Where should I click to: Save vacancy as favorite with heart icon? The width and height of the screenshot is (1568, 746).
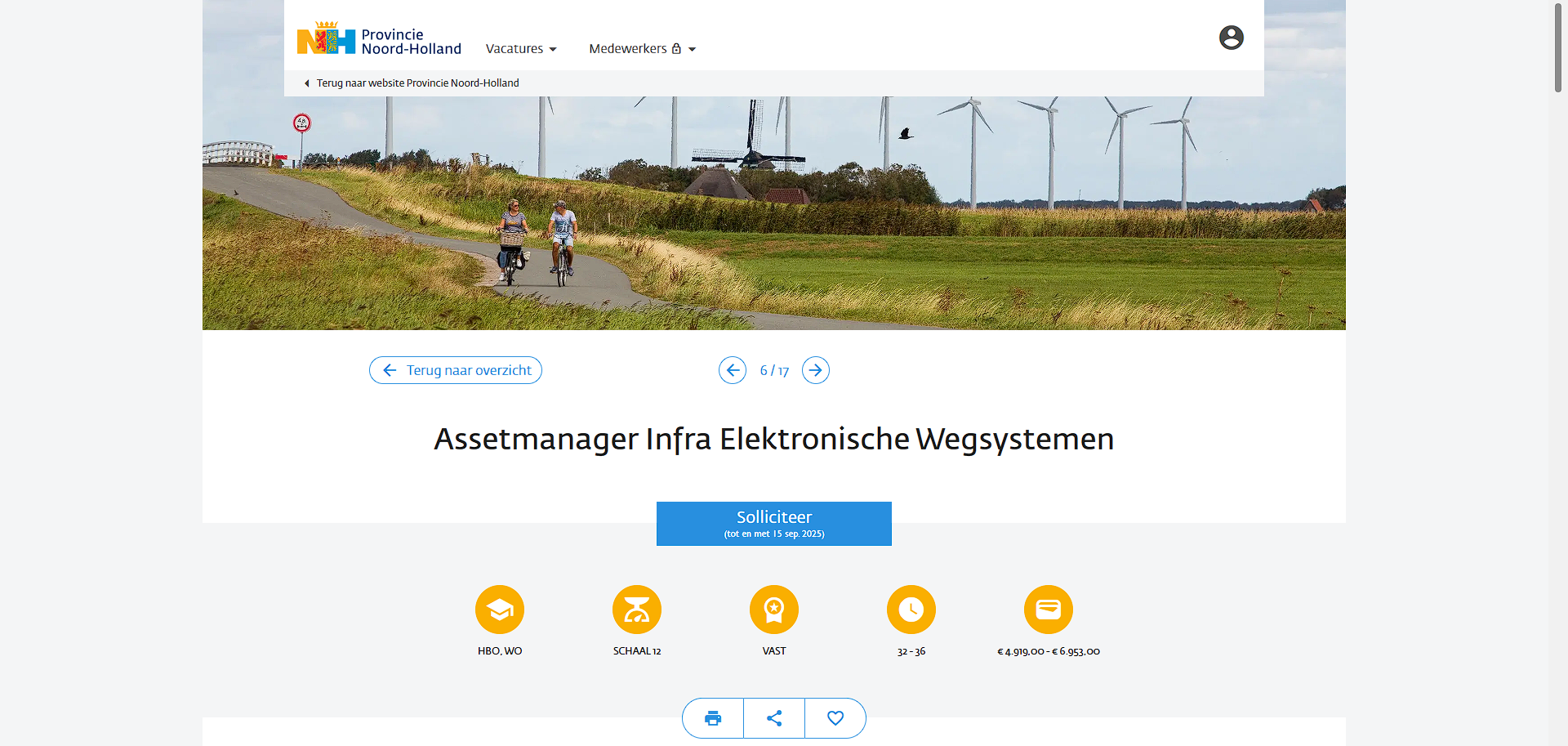(x=835, y=718)
